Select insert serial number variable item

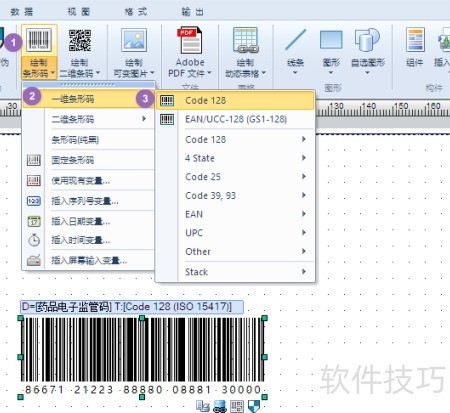(x=85, y=201)
